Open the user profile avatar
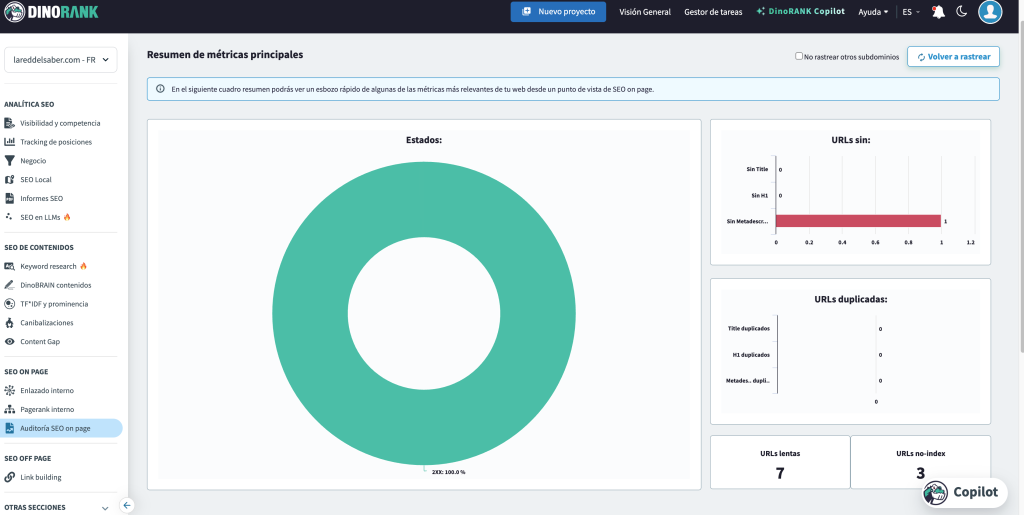The image size is (1024, 515). [990, 12]
